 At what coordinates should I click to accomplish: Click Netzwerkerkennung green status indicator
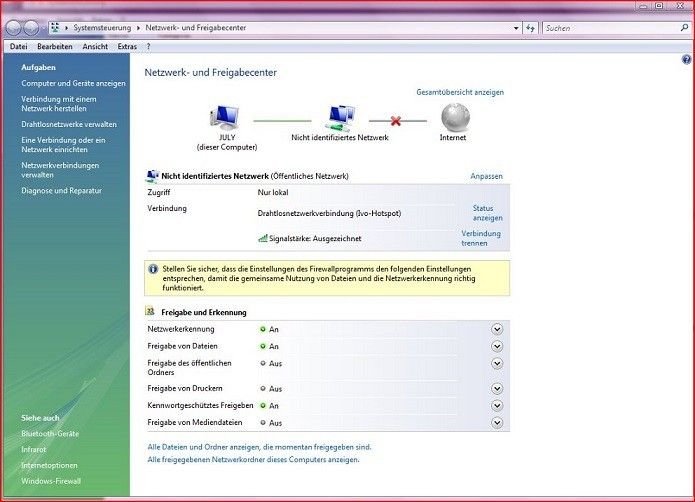pos(263,329)
